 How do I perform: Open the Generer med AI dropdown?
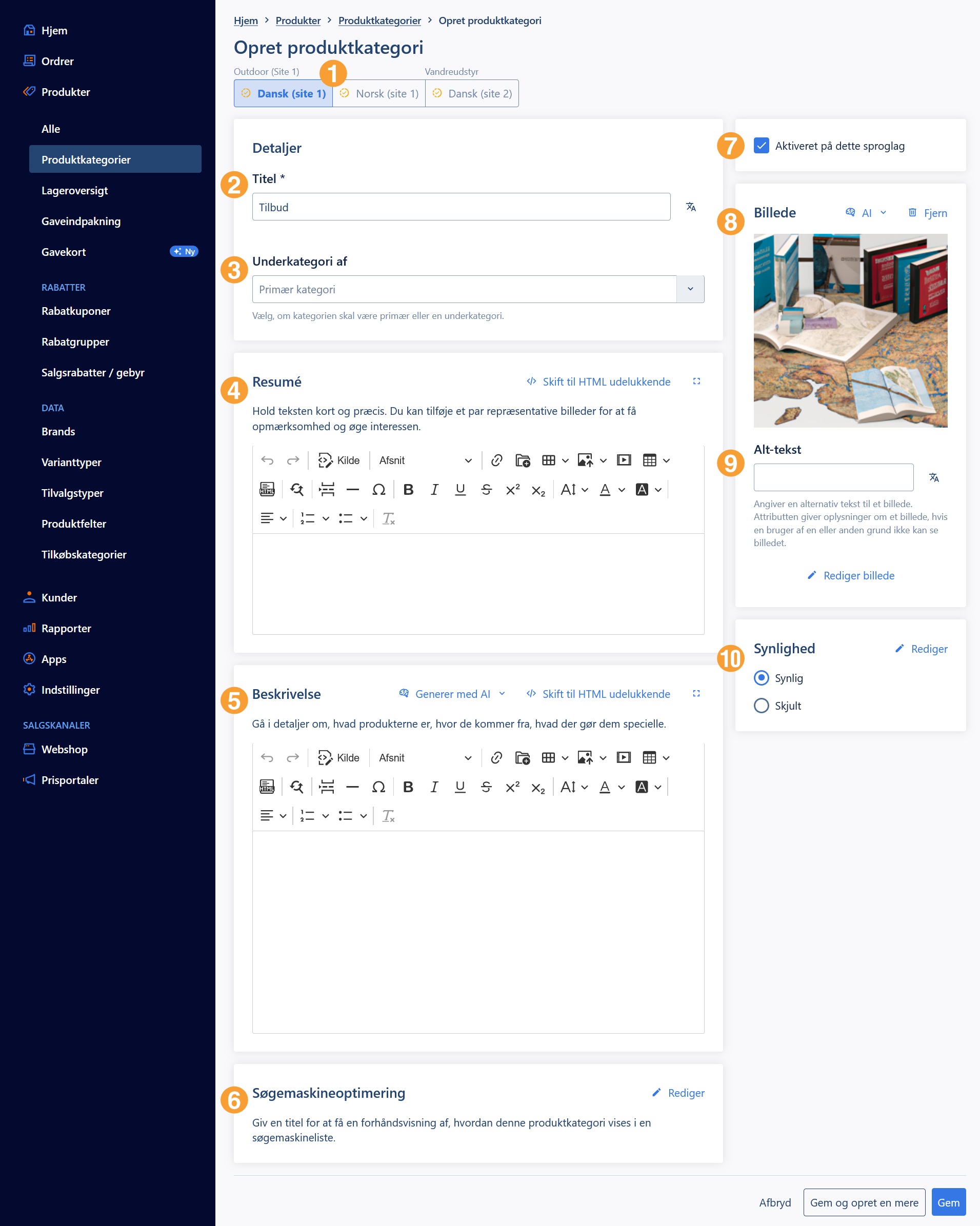pos(452,694)
